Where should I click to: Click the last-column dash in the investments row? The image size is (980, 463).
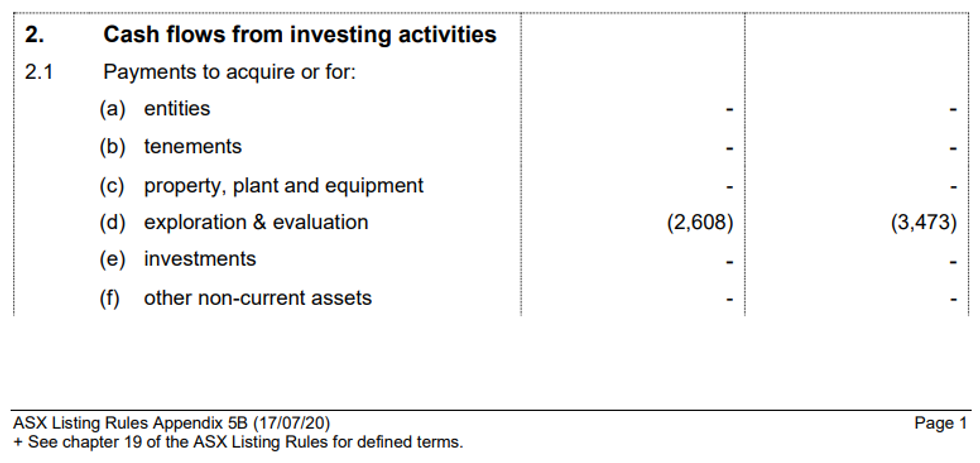click(953, 261)
